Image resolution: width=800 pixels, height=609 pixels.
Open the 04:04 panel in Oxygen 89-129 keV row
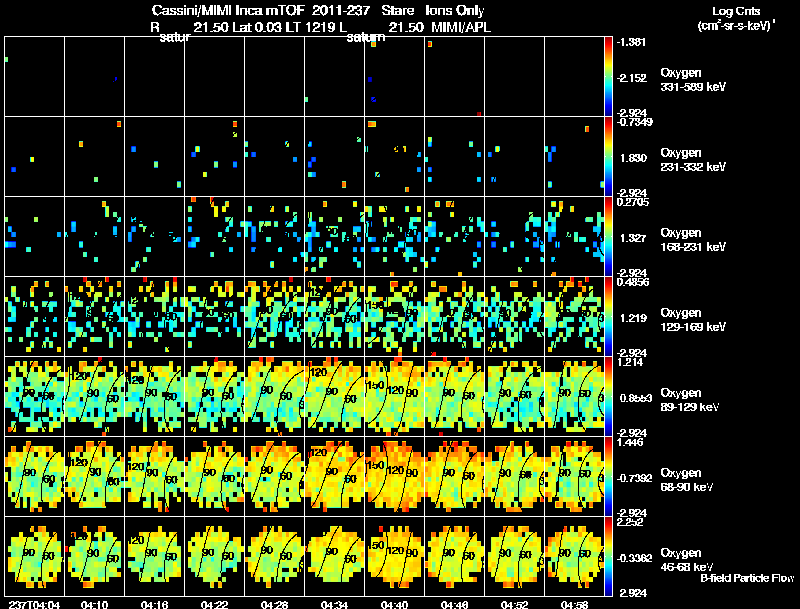(x=35, y=396)
